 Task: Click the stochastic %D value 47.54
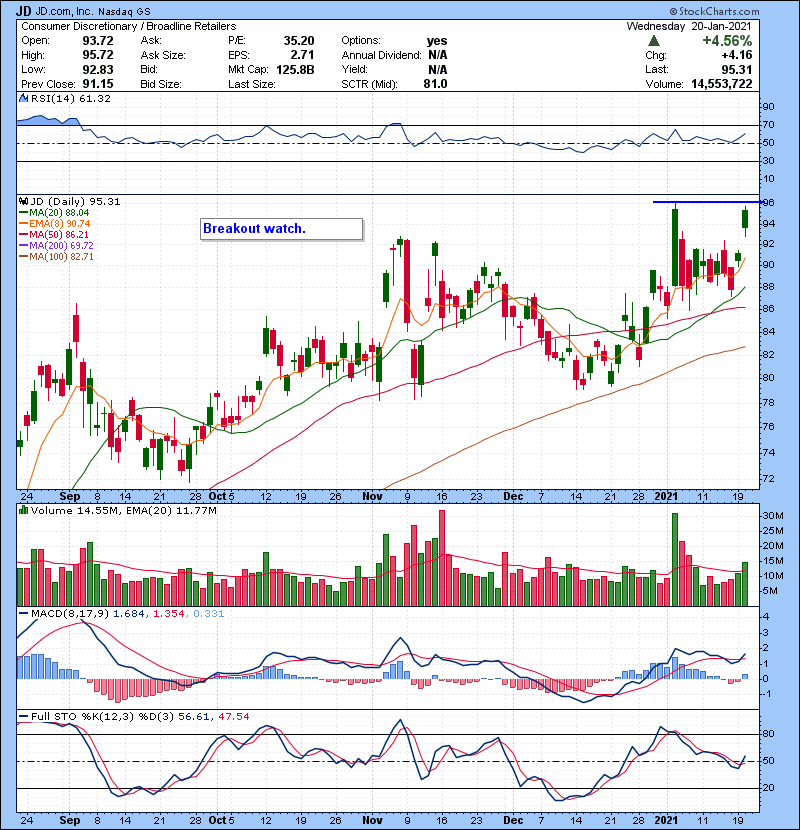click(233, 716)
